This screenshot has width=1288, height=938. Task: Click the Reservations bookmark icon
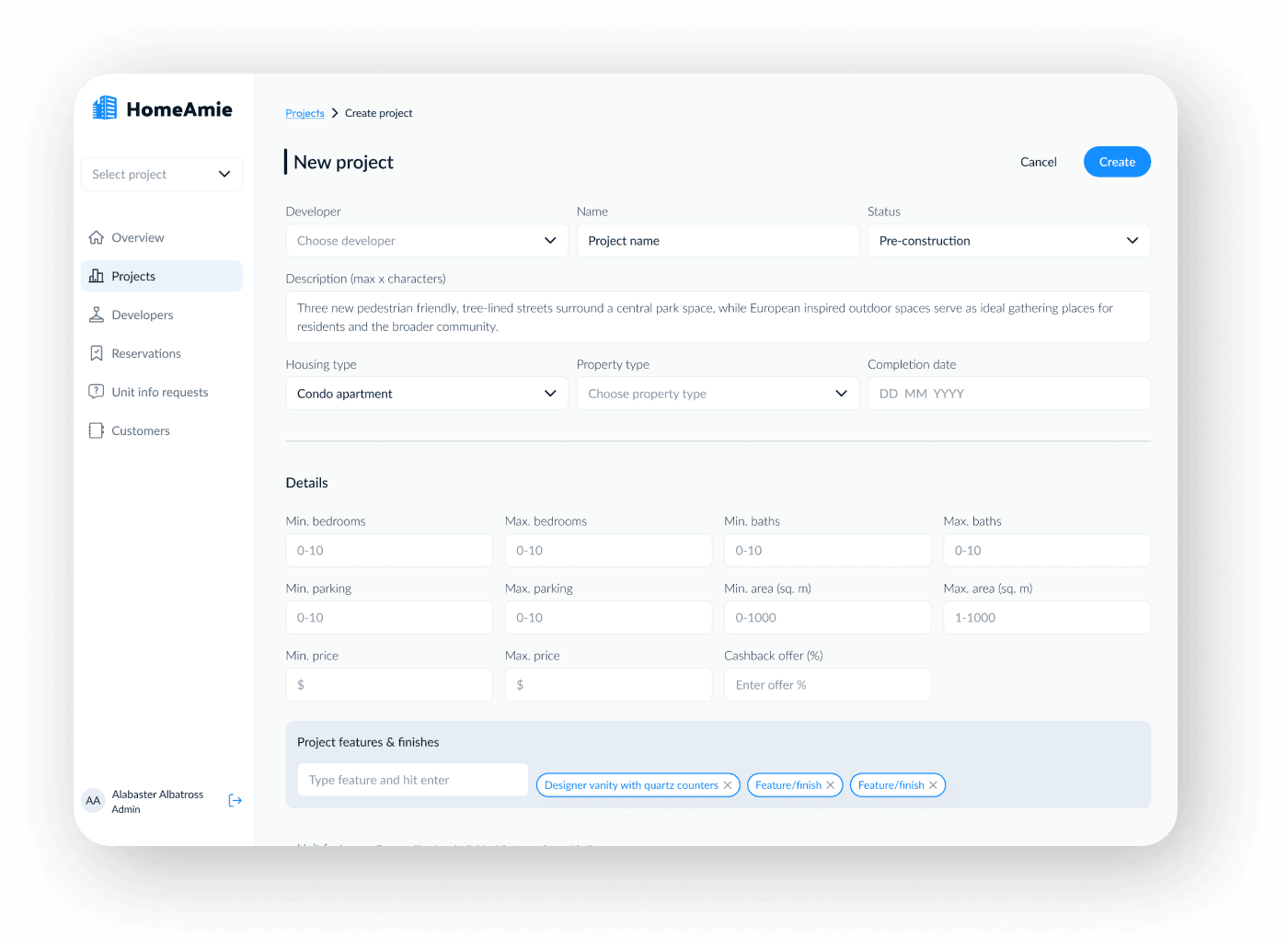coord(97,352)
